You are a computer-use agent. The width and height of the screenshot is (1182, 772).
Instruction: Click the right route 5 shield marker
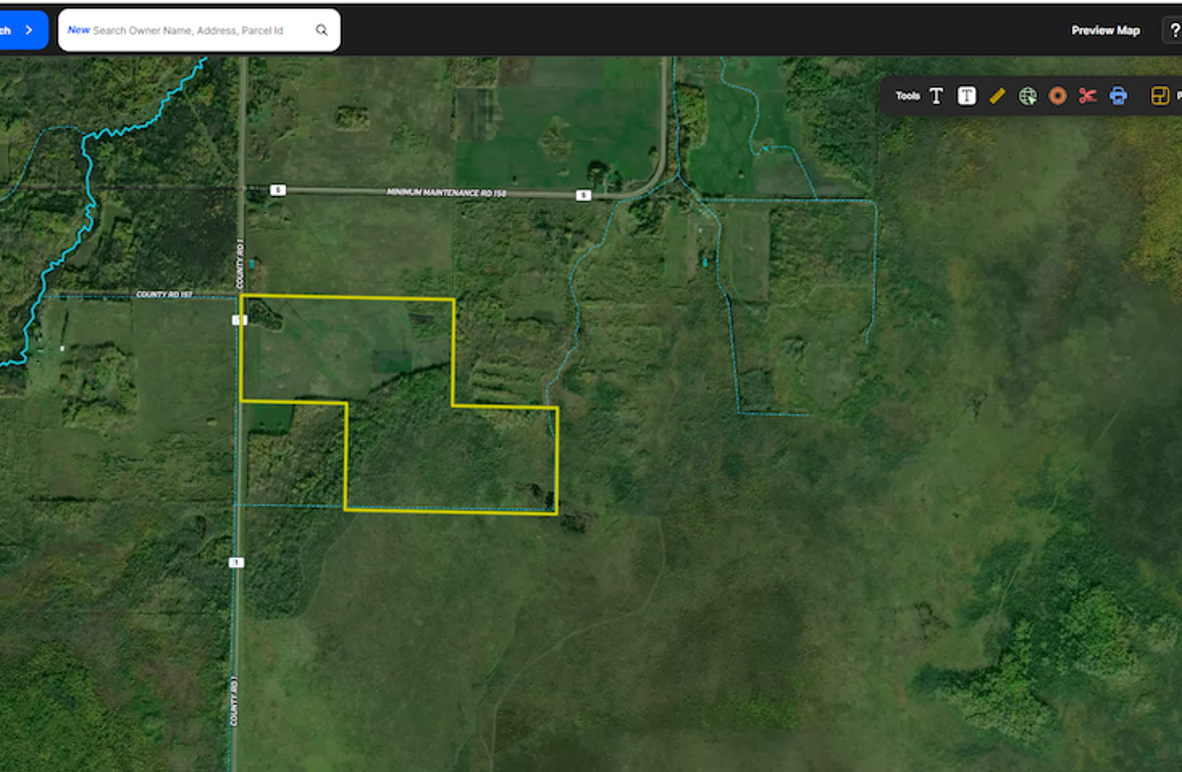tap(583, 195)
